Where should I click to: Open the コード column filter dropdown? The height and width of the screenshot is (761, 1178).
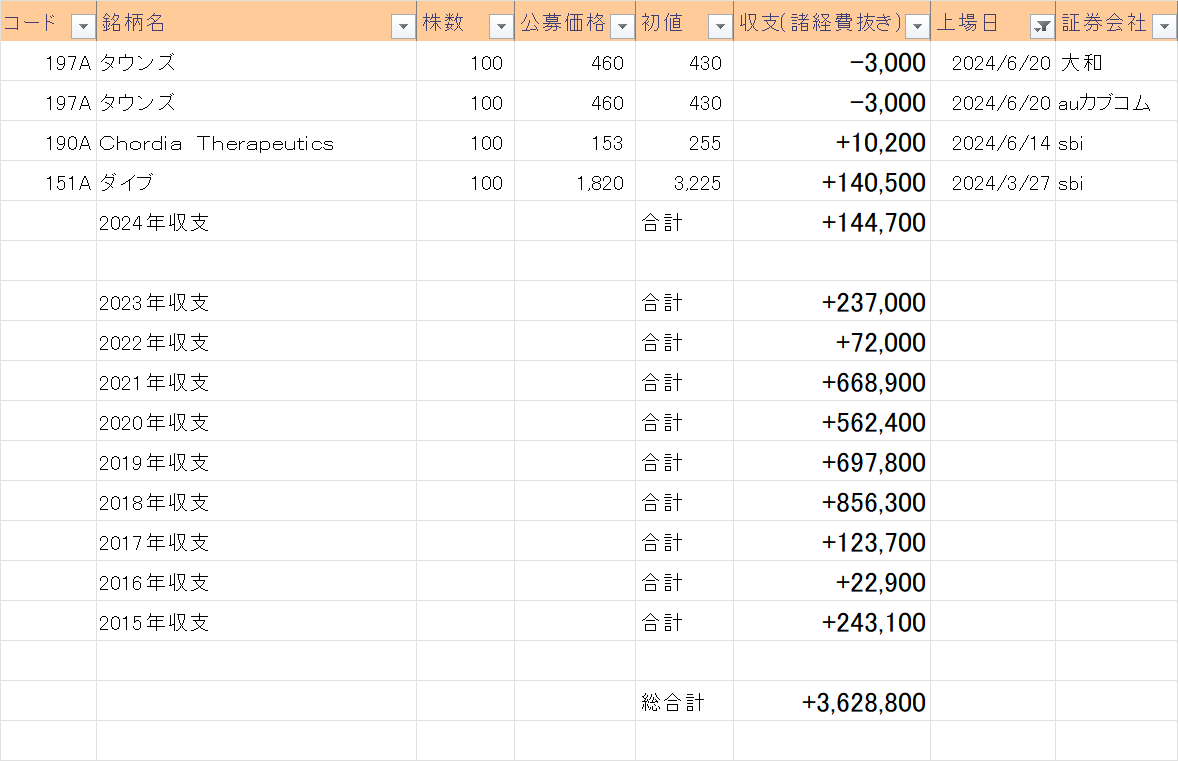83,26
